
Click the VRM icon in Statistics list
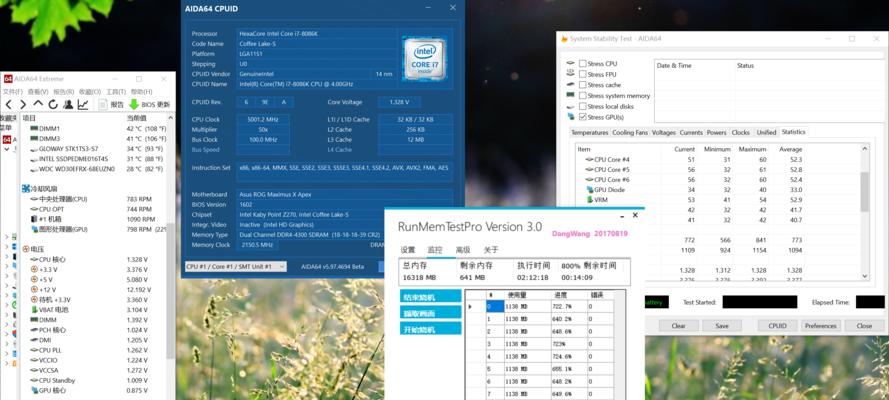[590, 200]
